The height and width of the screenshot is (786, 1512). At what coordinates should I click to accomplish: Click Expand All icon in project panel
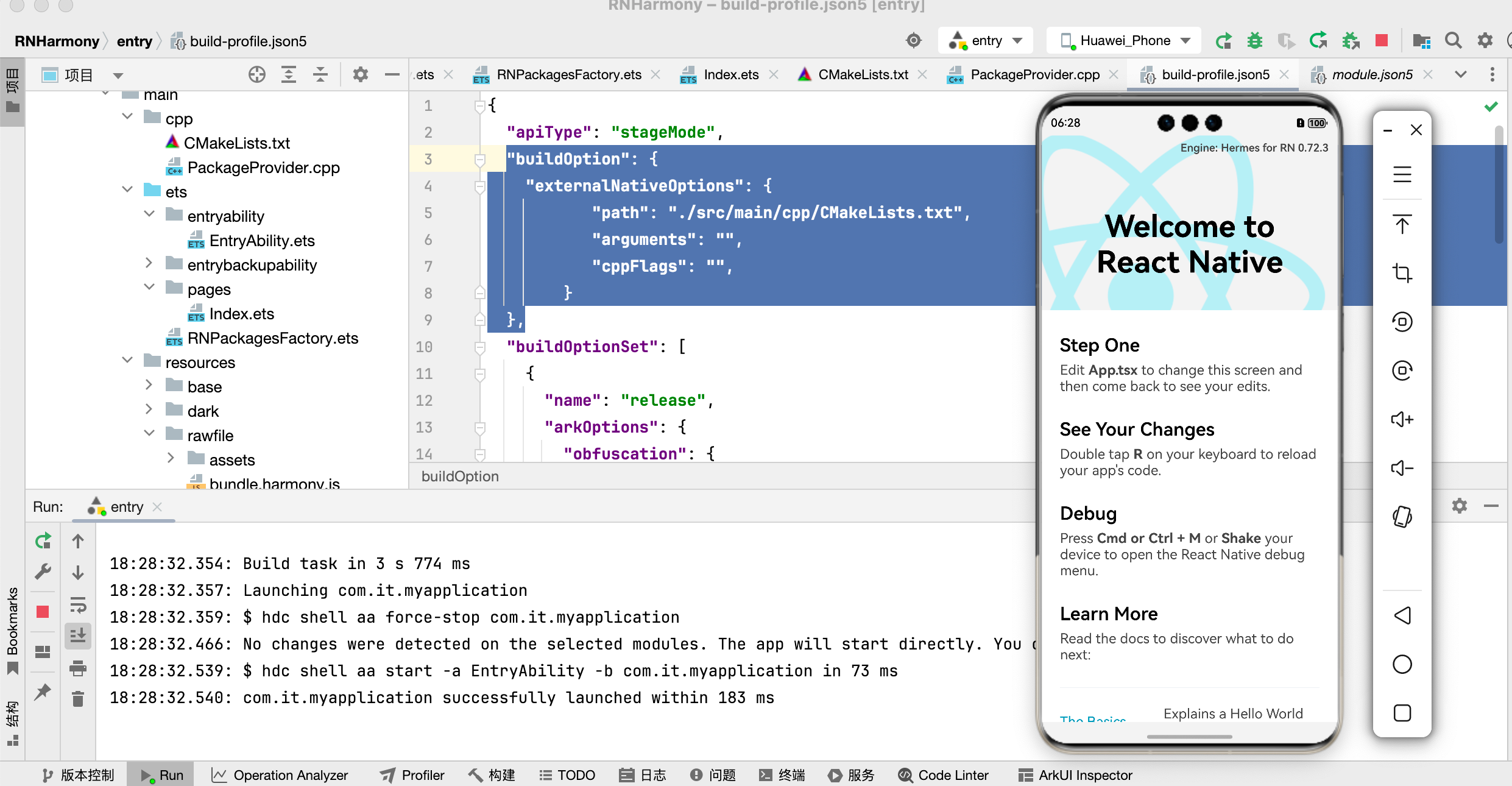(289, 74)
